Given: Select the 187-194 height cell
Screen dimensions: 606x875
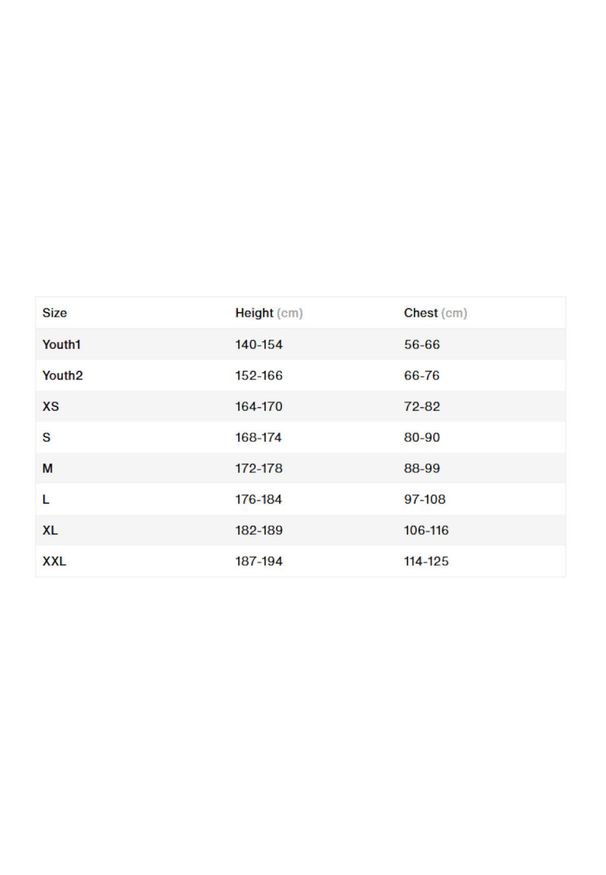Looking at the screenshot, I should point(258,561).
